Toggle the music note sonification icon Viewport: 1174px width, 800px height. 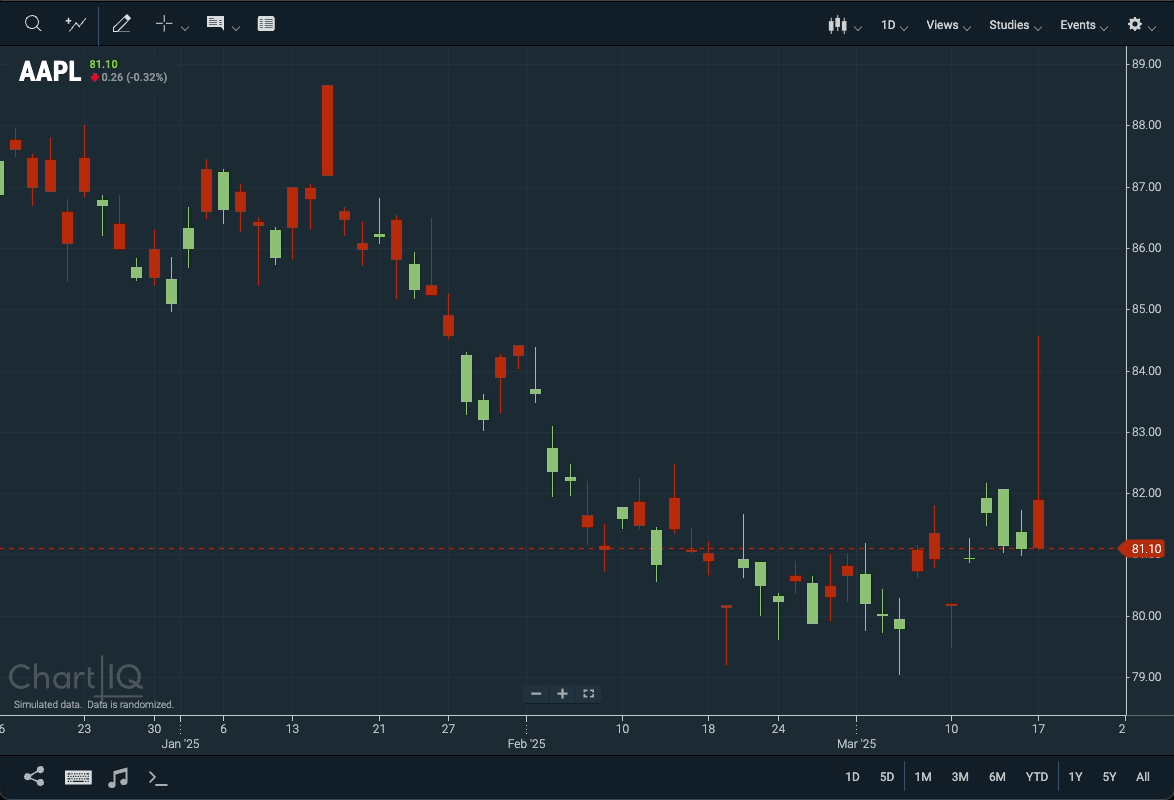(x=118, y=778)
